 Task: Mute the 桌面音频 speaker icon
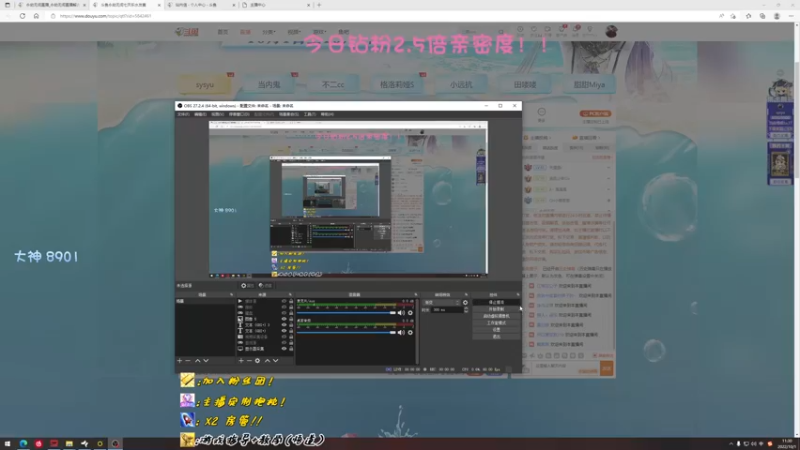401,333
